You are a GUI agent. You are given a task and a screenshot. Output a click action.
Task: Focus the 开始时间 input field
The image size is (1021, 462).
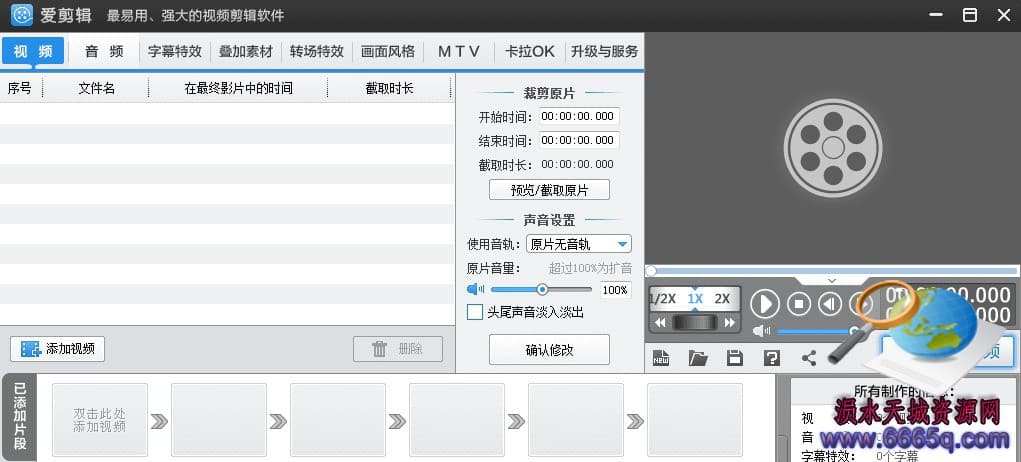pyautogui.click(x=579, y=116)
